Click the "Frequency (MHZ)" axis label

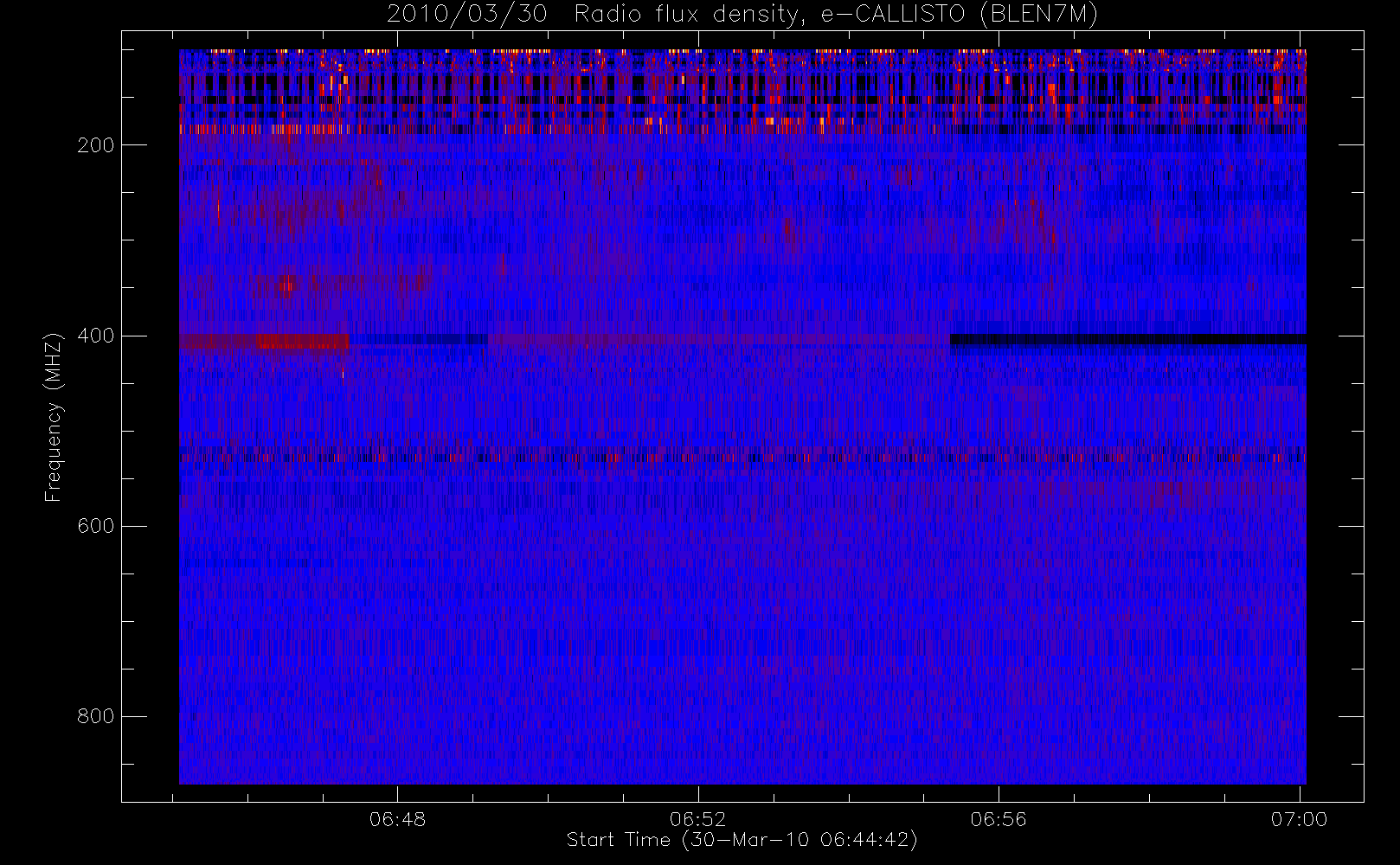pyautogui.click(x=54, y=417)
